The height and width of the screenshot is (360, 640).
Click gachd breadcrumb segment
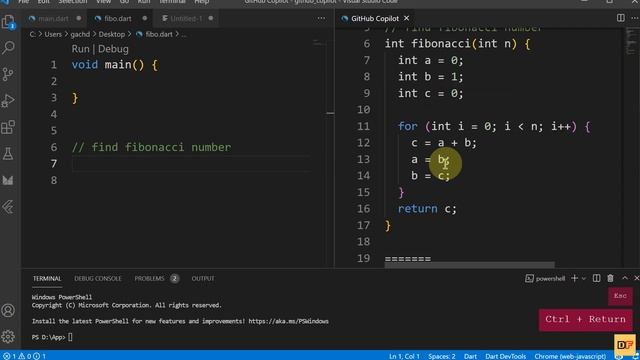tap(80, 34)
